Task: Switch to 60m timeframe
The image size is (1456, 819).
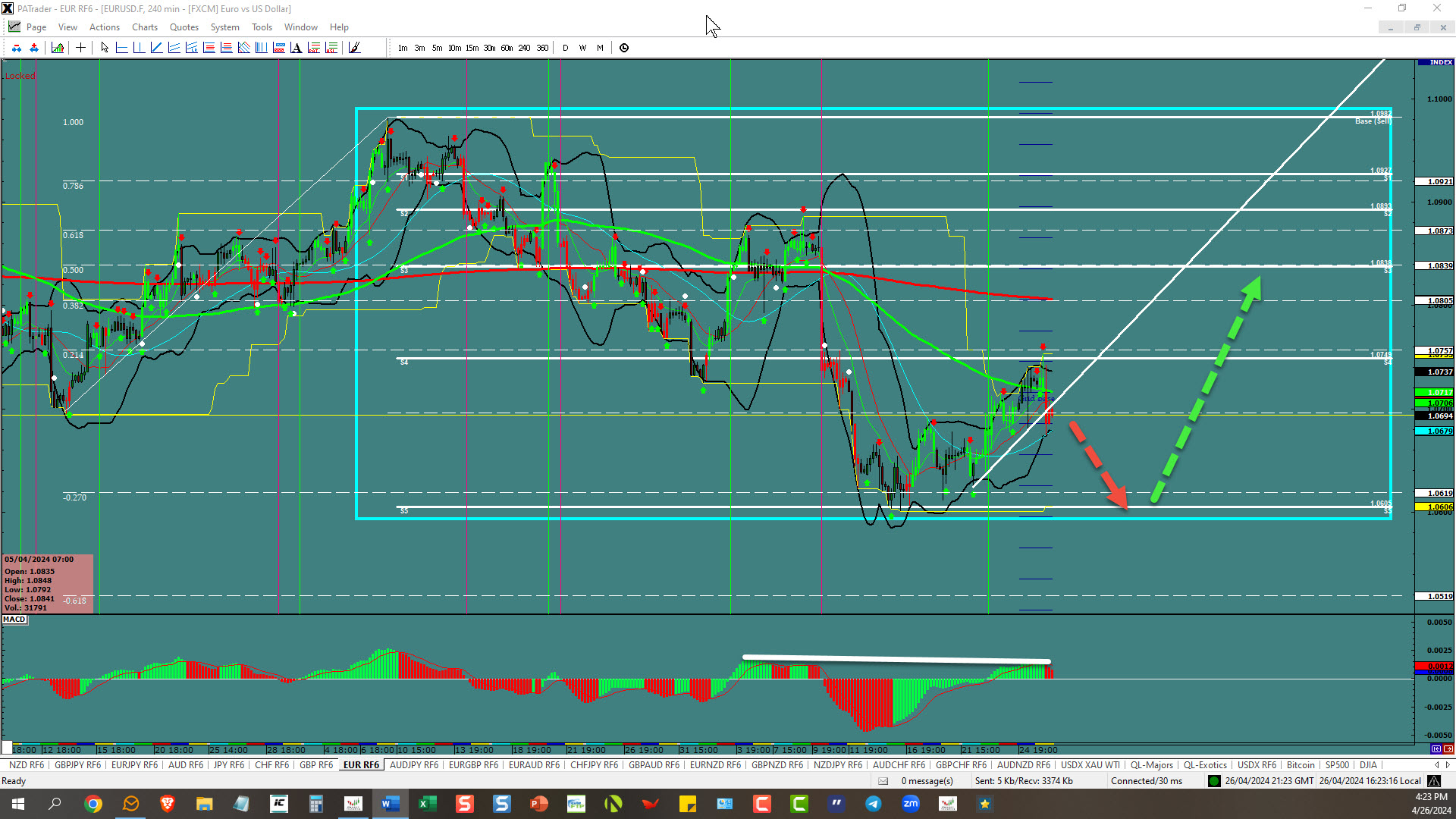Action: [x=507, y=48]
